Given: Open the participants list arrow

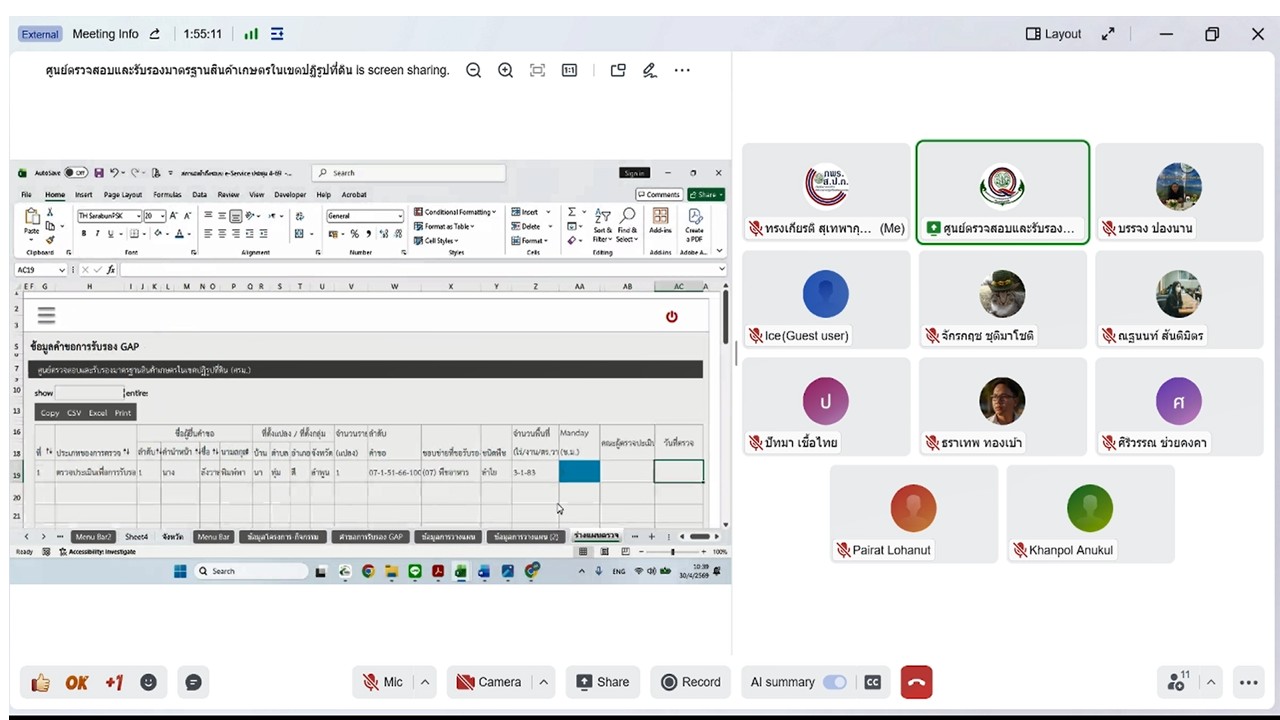Looking at the screenshot, I should click(x=1211, y=682).
